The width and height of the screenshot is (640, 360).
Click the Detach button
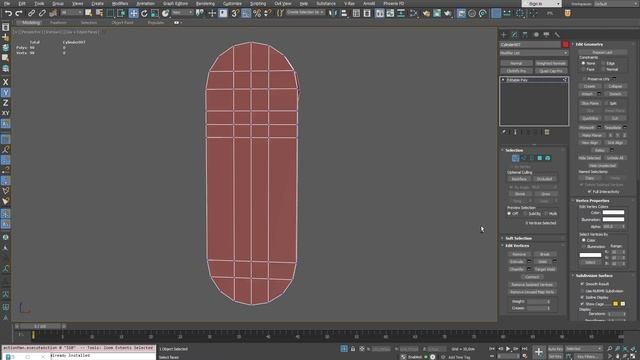pyautogui.click(x=615, y=94)
